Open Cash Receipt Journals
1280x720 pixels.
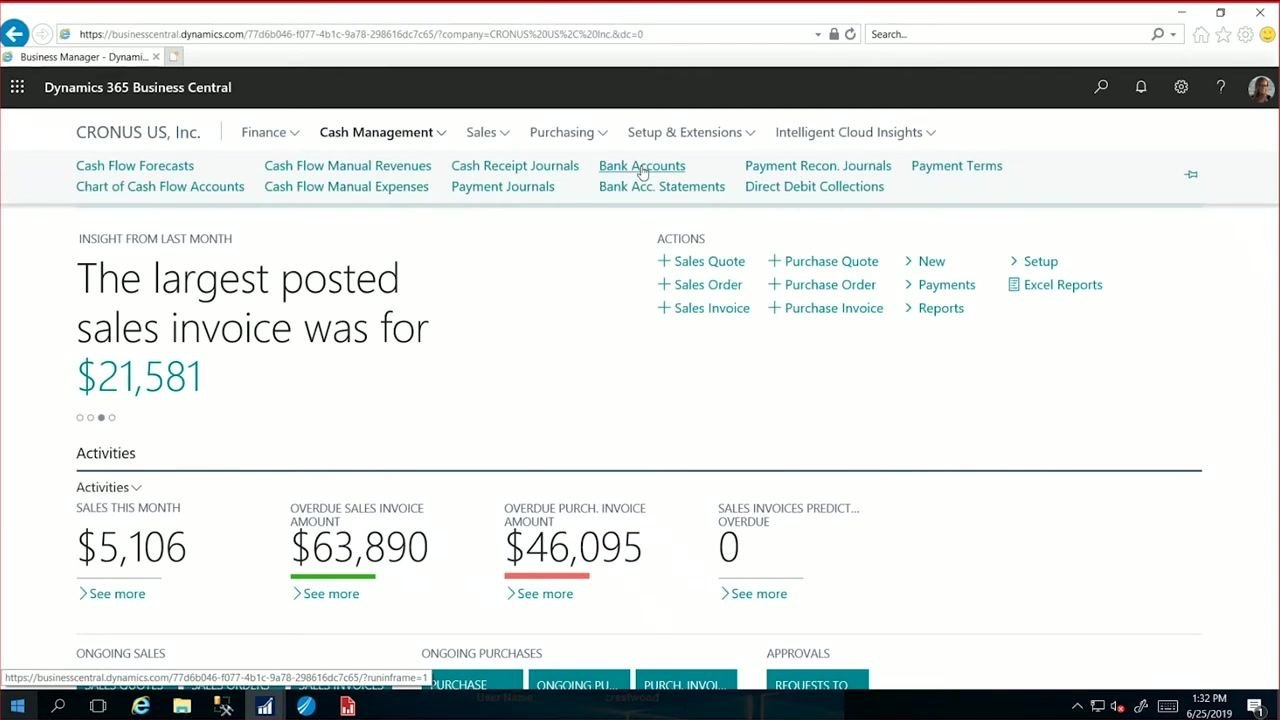[x=515, y=166]
